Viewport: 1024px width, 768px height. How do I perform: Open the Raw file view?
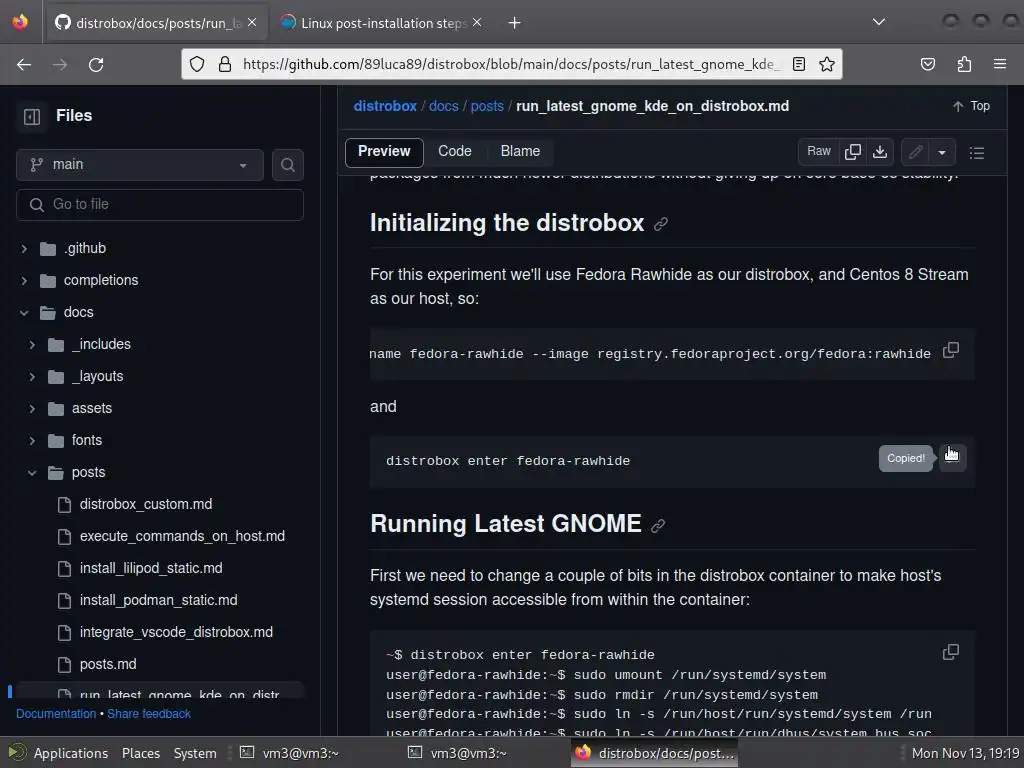818,152
